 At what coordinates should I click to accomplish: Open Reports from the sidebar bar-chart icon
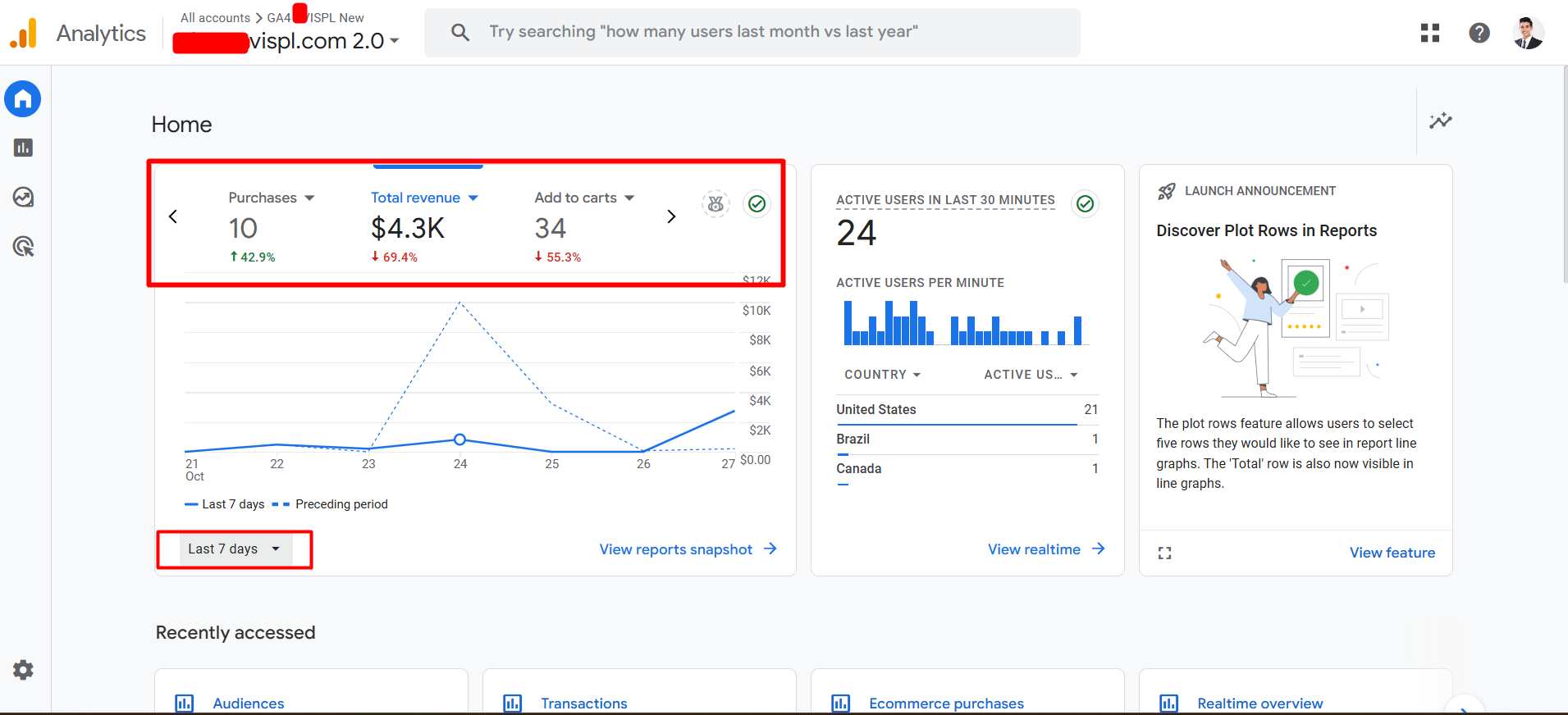click(x=23, y=148)
